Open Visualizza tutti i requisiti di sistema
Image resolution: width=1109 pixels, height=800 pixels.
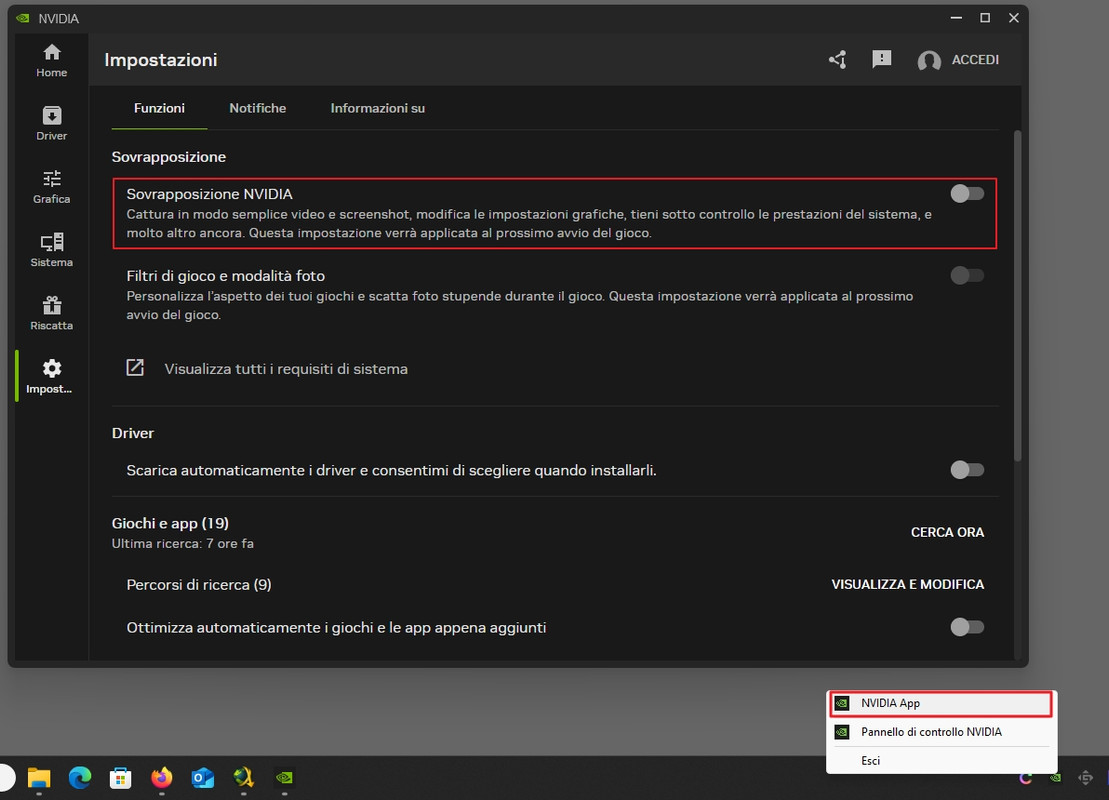point(286,369)
